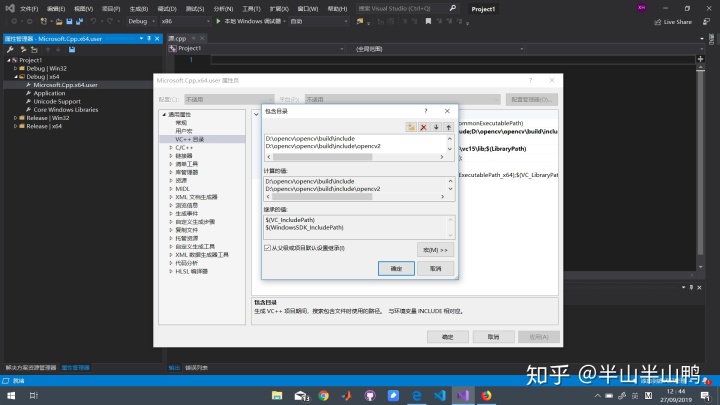Save current file using toolbar disk icon
The width and height of the screenshot is (720, 405).
point(69,21)
